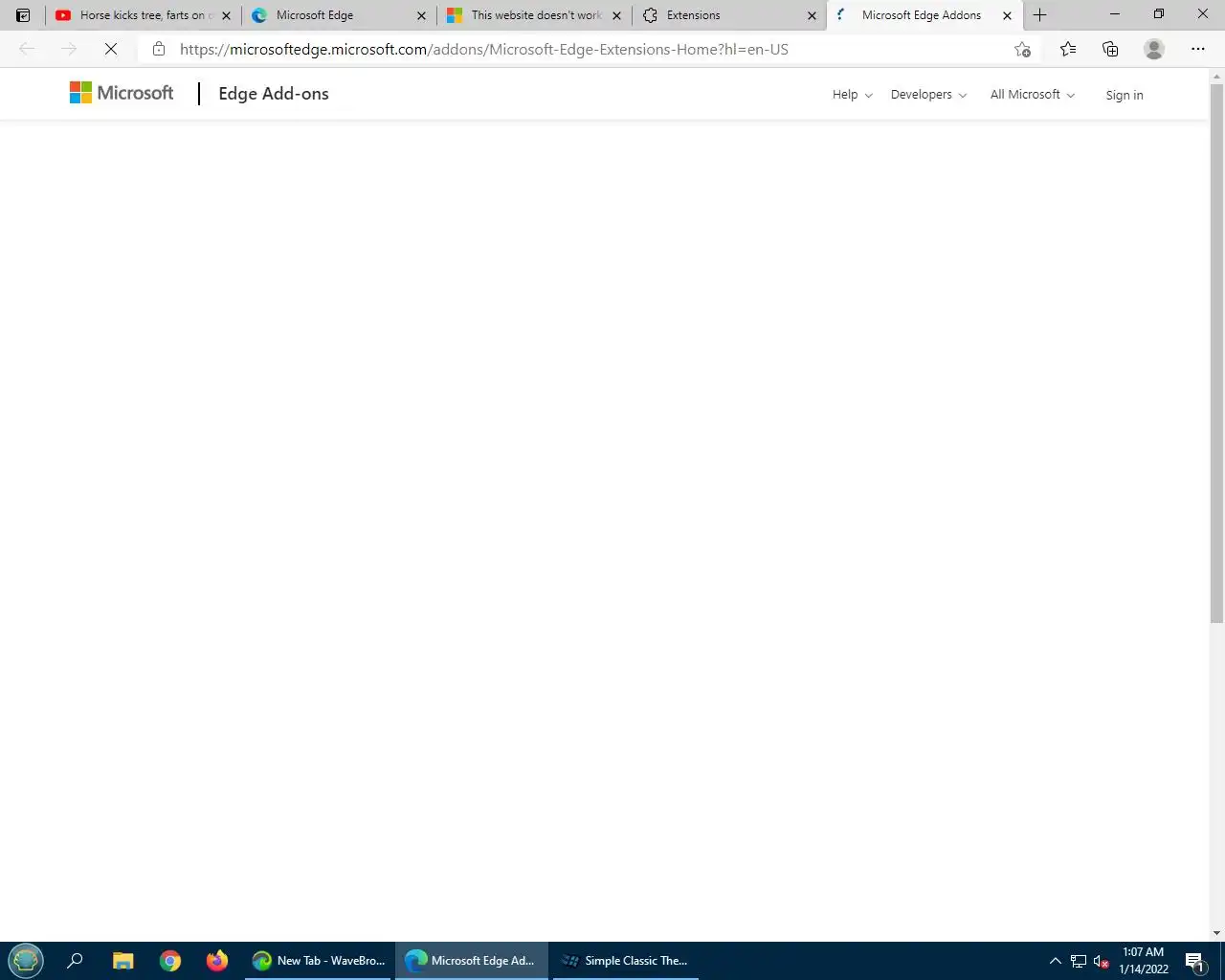1225x980 pixels.
Task: Open the notification center
Action: pos(1194,961)
